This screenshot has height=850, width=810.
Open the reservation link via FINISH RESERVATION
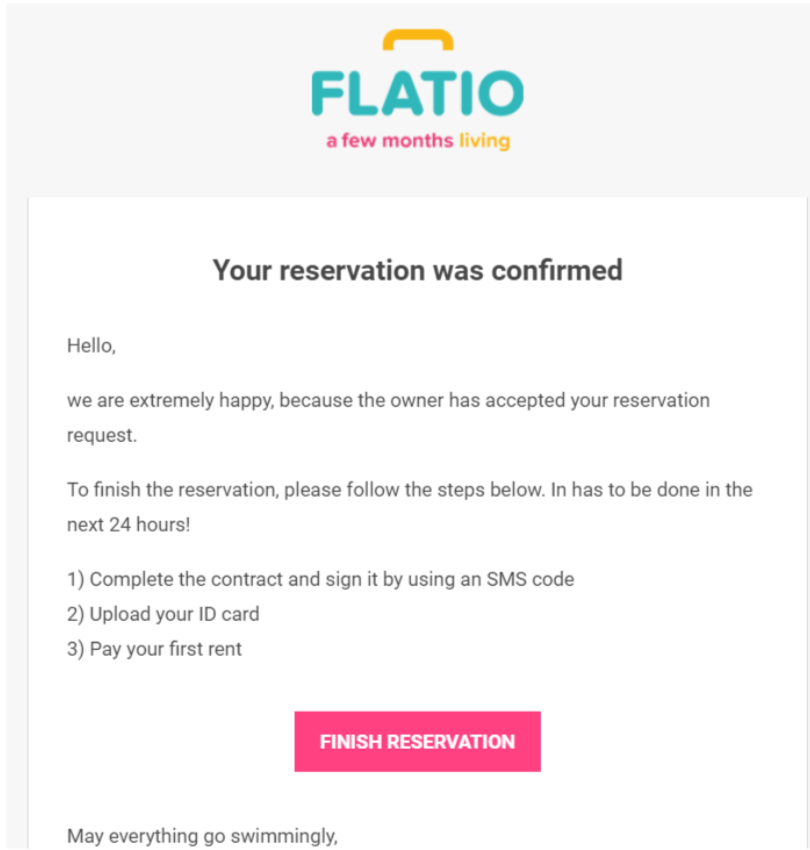417,741
